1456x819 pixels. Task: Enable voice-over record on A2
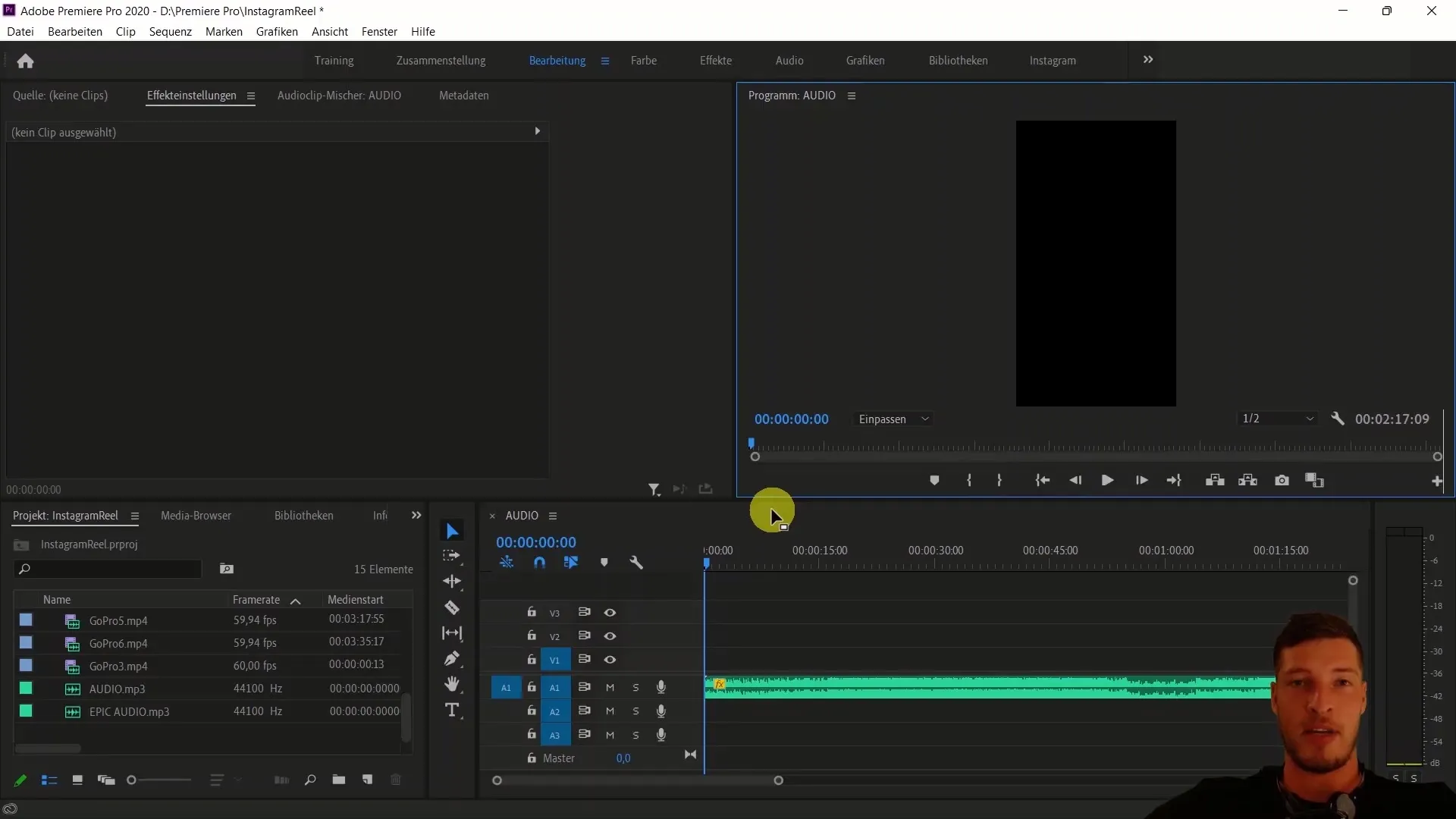(x=661, y=711)
